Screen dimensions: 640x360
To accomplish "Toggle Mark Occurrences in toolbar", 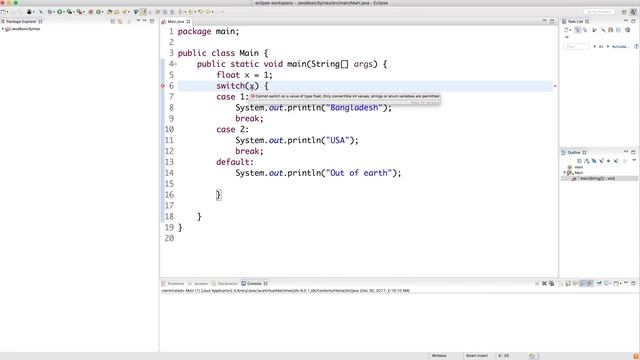I will (x=143, y=12).
